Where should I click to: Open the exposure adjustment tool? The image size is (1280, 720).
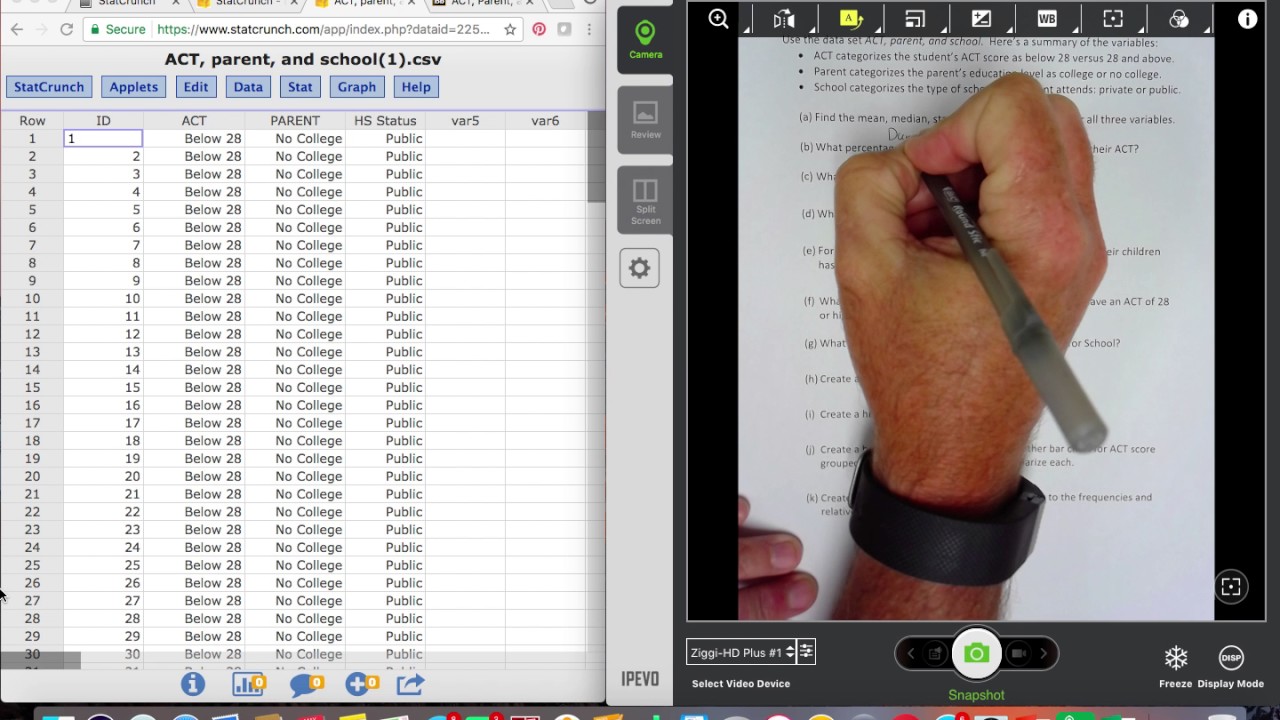981,19
